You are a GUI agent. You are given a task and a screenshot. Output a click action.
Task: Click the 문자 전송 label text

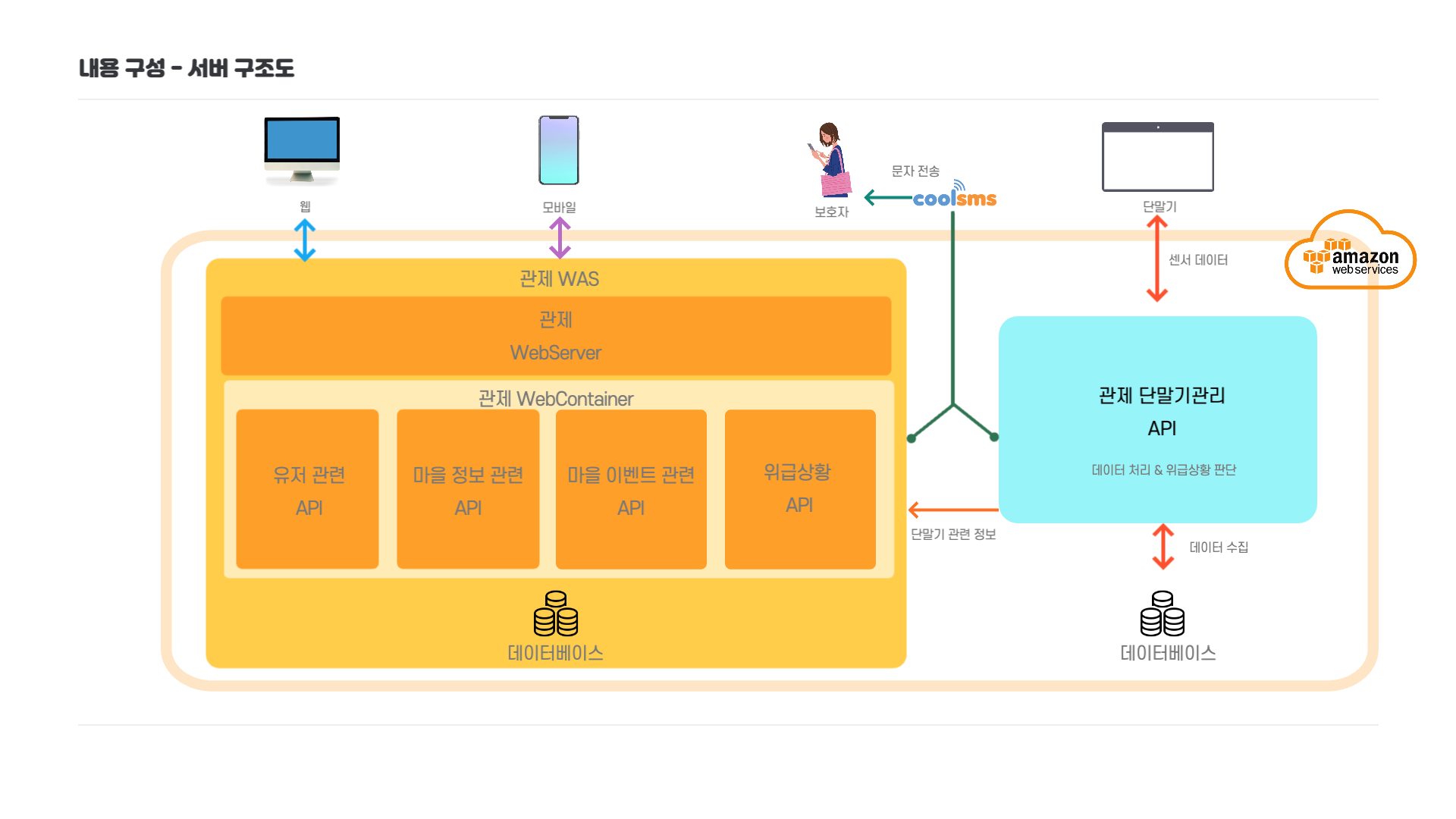(915, 171)
